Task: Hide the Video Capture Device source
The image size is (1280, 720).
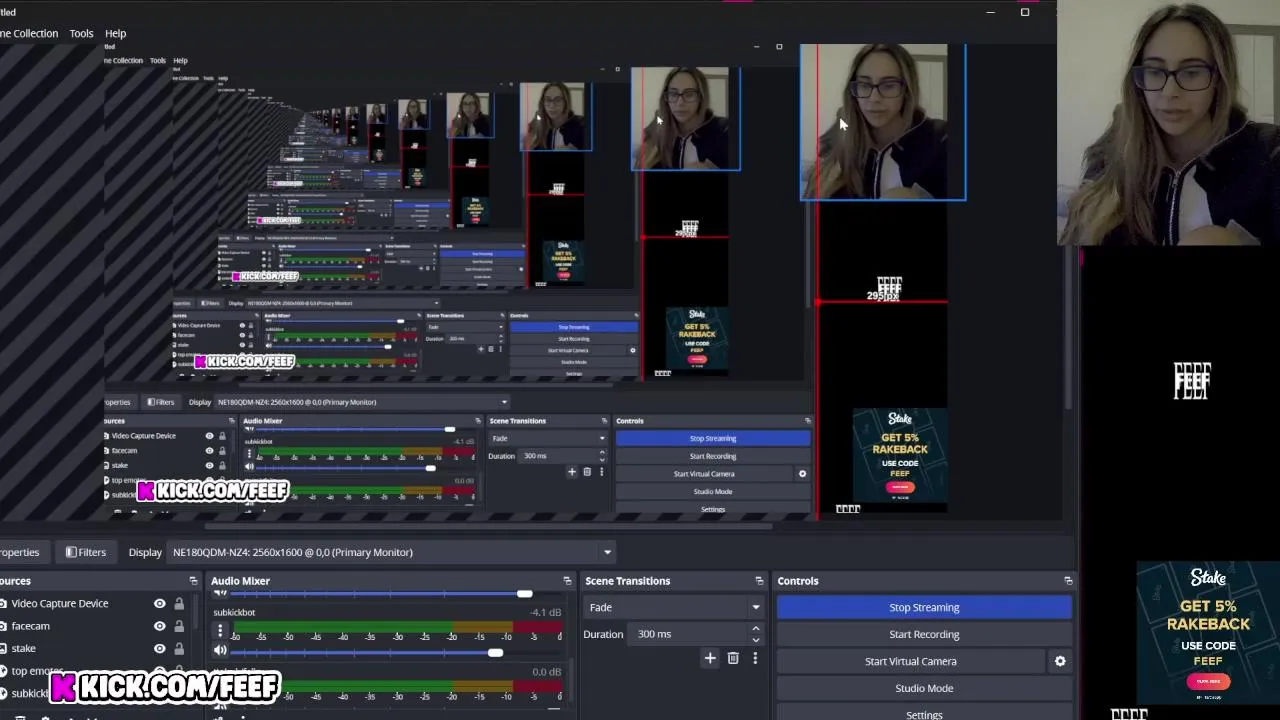Action: click(159, 603)
